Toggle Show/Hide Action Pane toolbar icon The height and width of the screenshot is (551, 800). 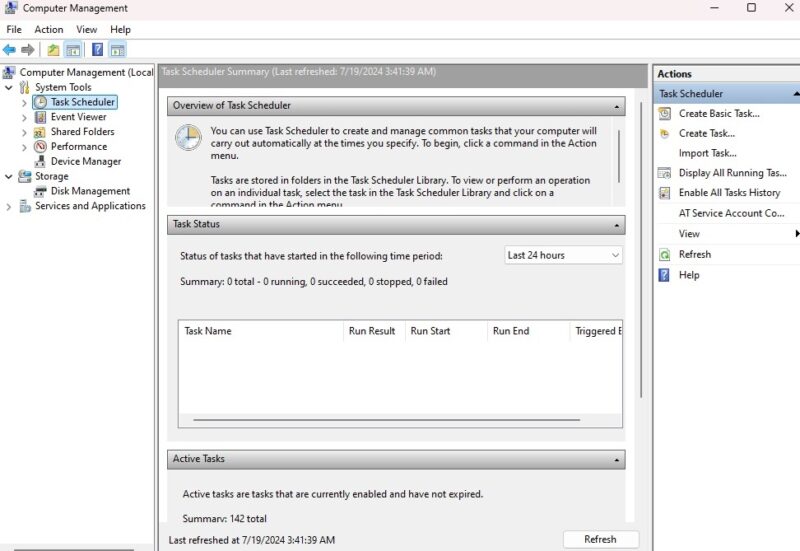(117, 49)
